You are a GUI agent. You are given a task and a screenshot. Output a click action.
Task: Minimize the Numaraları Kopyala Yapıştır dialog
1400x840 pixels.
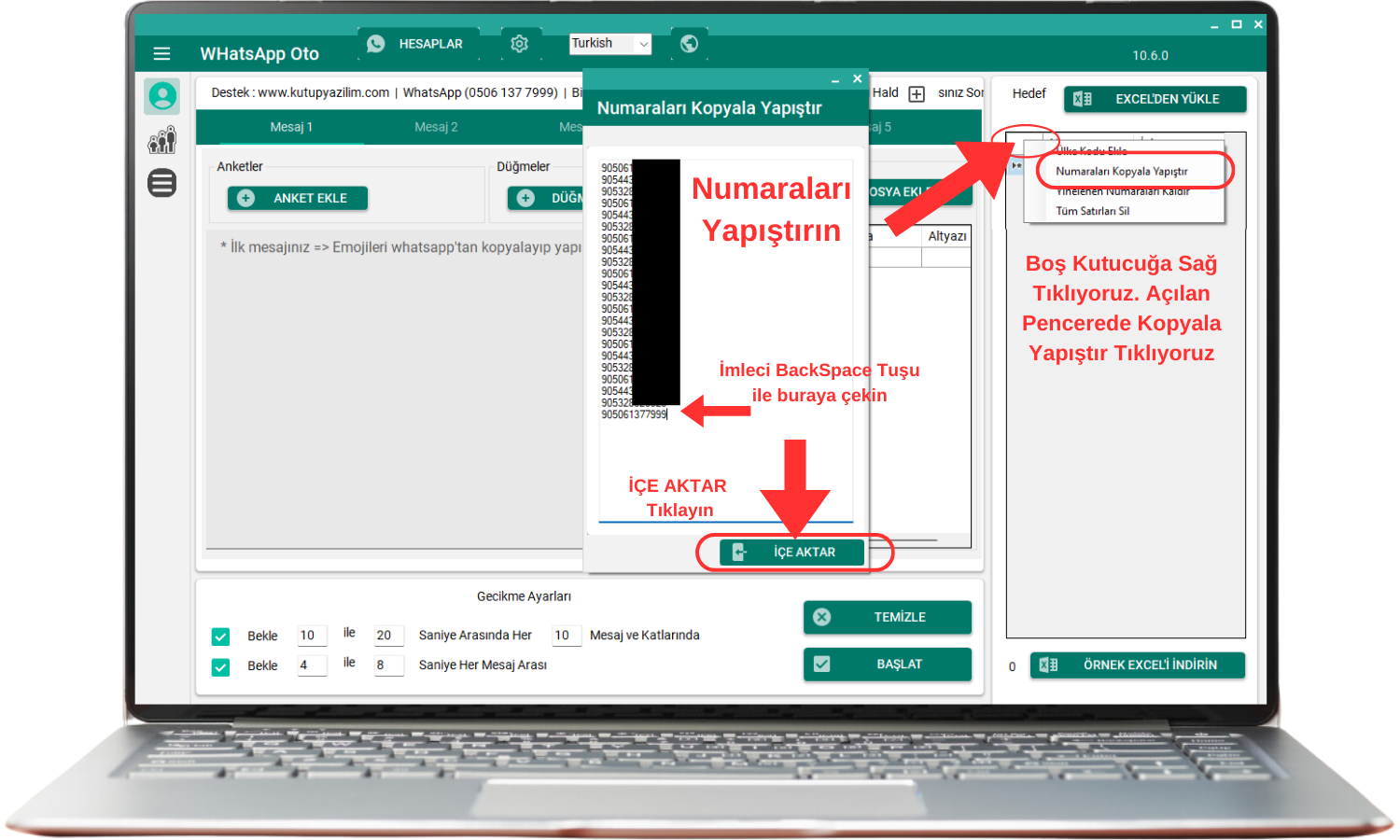pos(835,80)
